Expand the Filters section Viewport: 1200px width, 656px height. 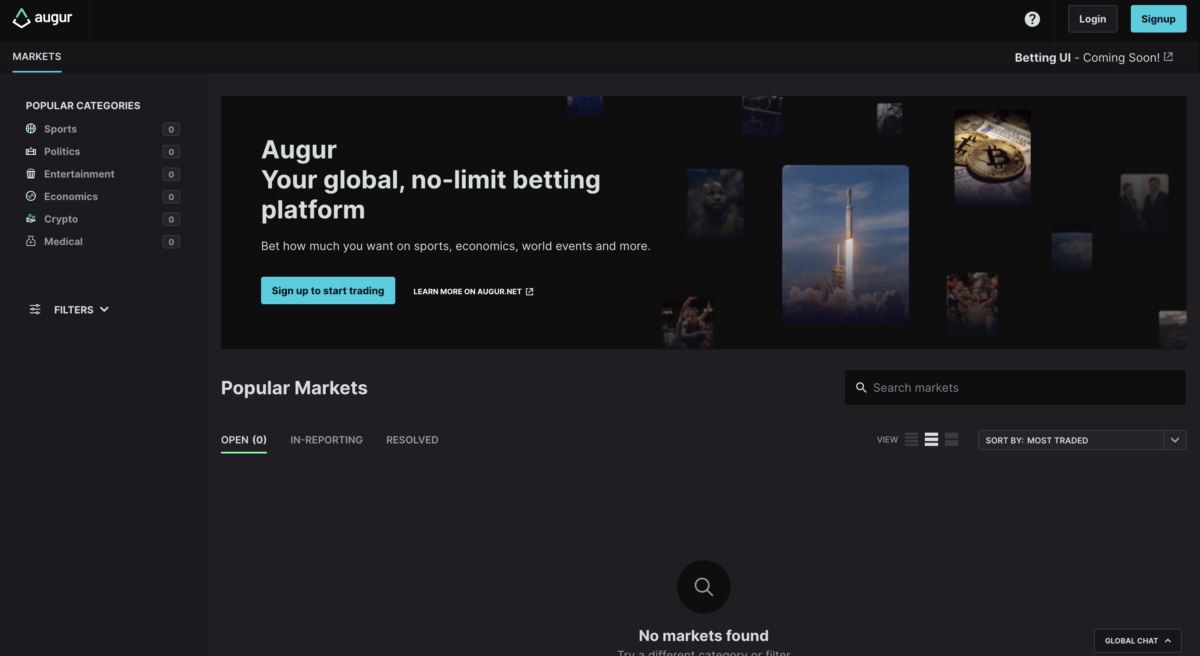pyautogui.click(x=68, y=309)
